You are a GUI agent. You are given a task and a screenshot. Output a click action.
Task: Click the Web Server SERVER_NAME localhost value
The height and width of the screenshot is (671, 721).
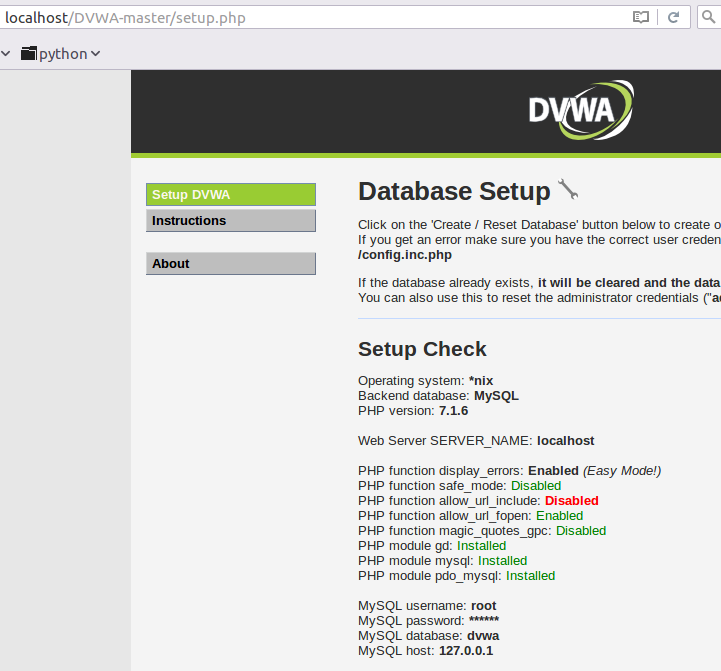566,441
